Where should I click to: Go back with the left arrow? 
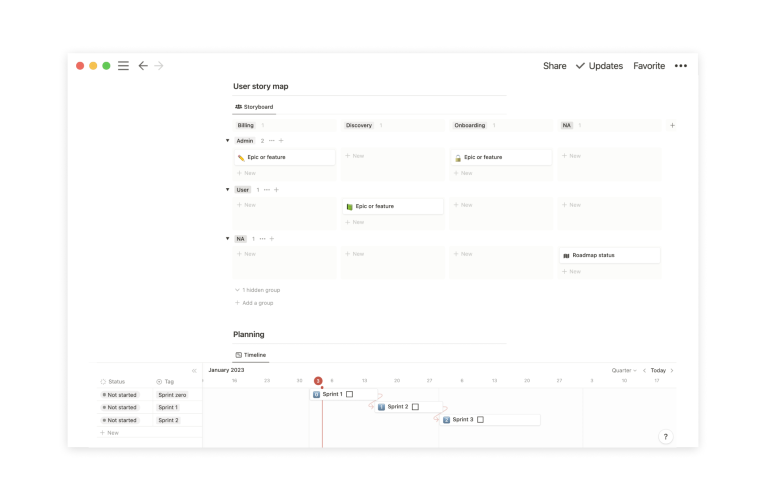(x=143, y=65)
